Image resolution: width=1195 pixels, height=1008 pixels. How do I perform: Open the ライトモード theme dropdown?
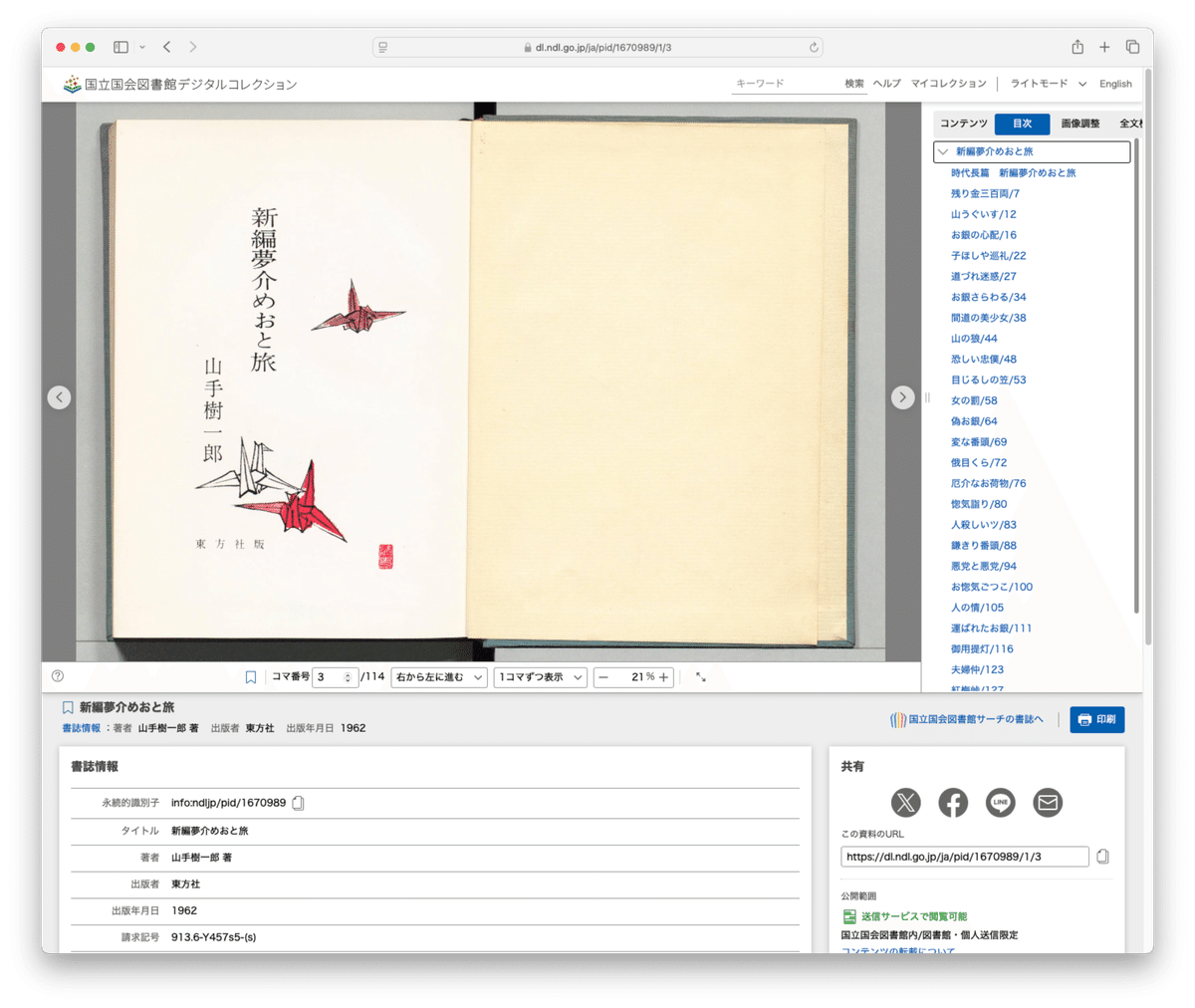pos(1048,84)
